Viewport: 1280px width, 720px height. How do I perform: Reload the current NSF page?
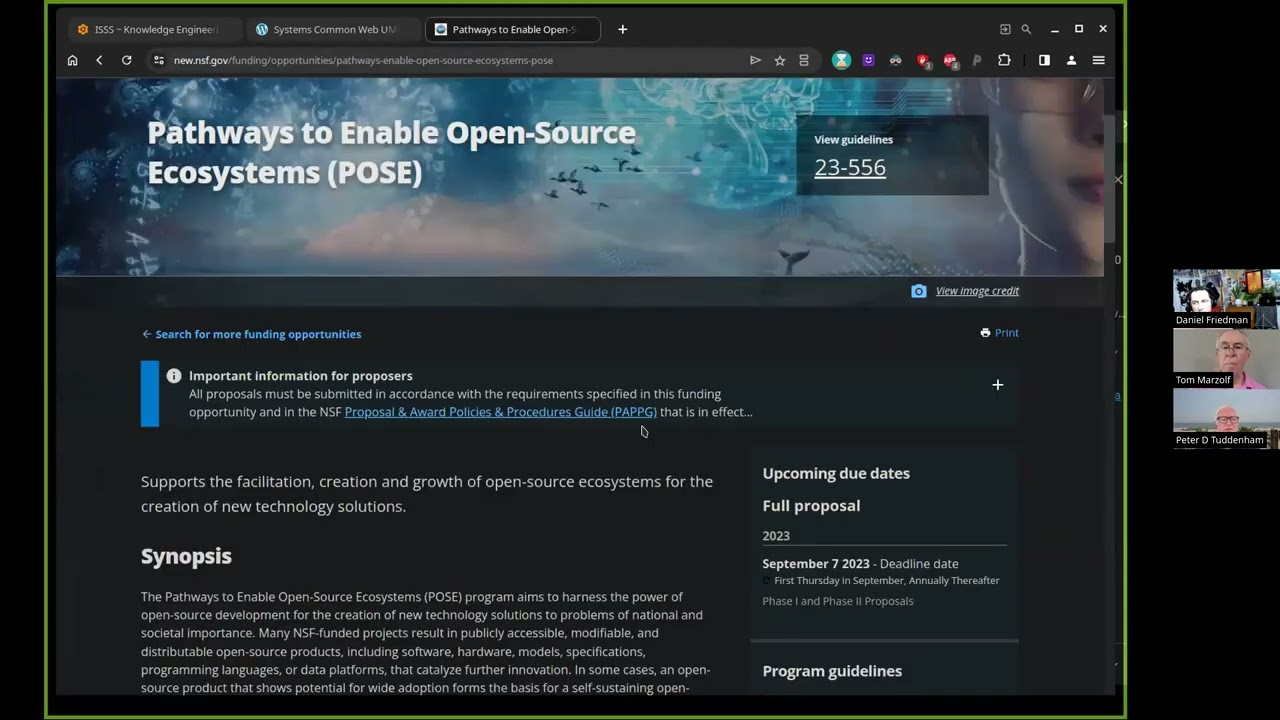coord(126,60)
